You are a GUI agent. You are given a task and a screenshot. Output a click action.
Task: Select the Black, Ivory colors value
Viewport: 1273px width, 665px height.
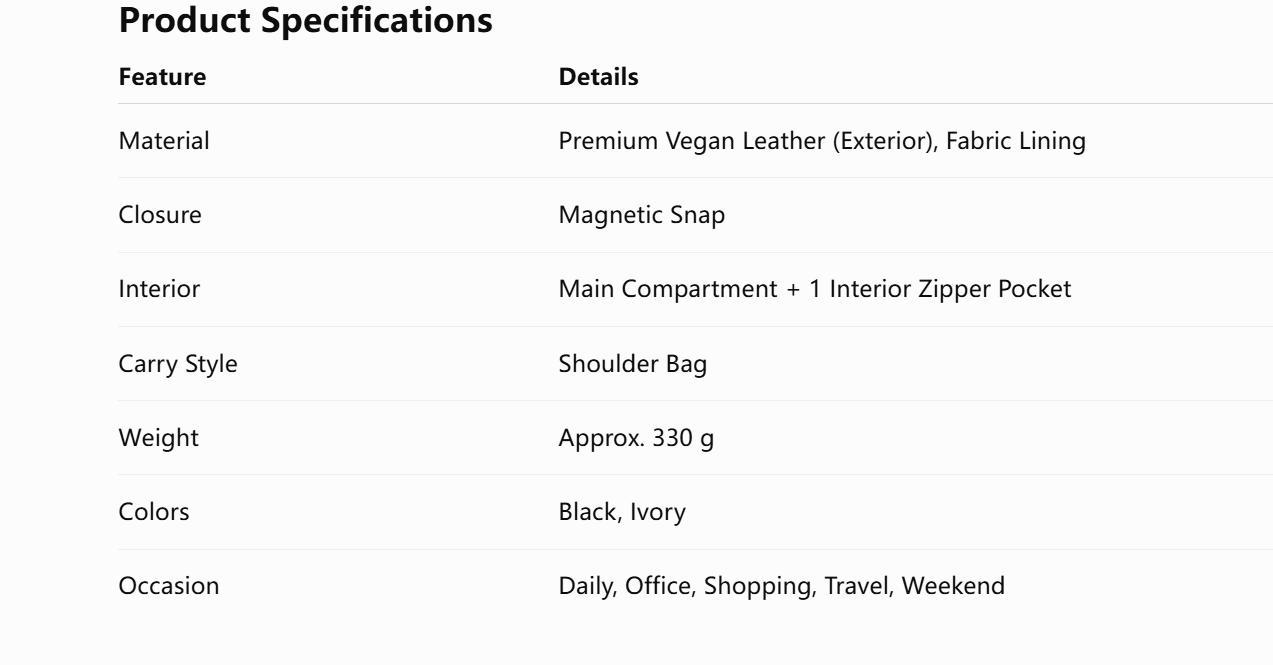622,513
